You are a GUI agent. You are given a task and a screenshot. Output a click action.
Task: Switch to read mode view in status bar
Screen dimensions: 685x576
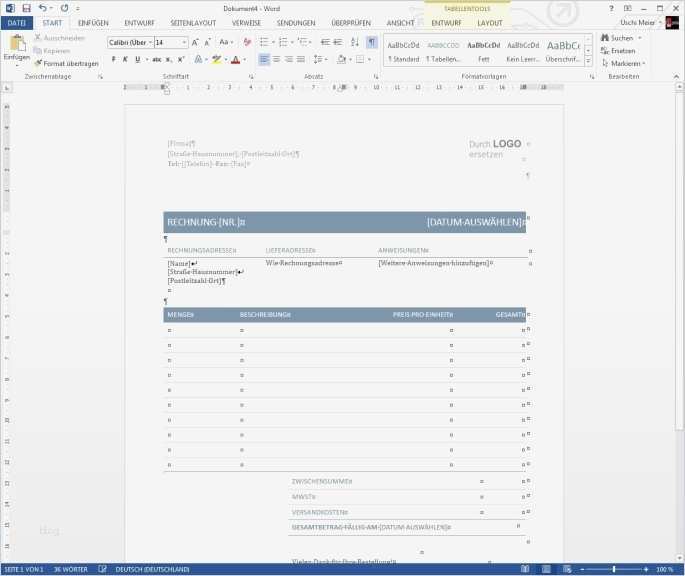point(525,569)
